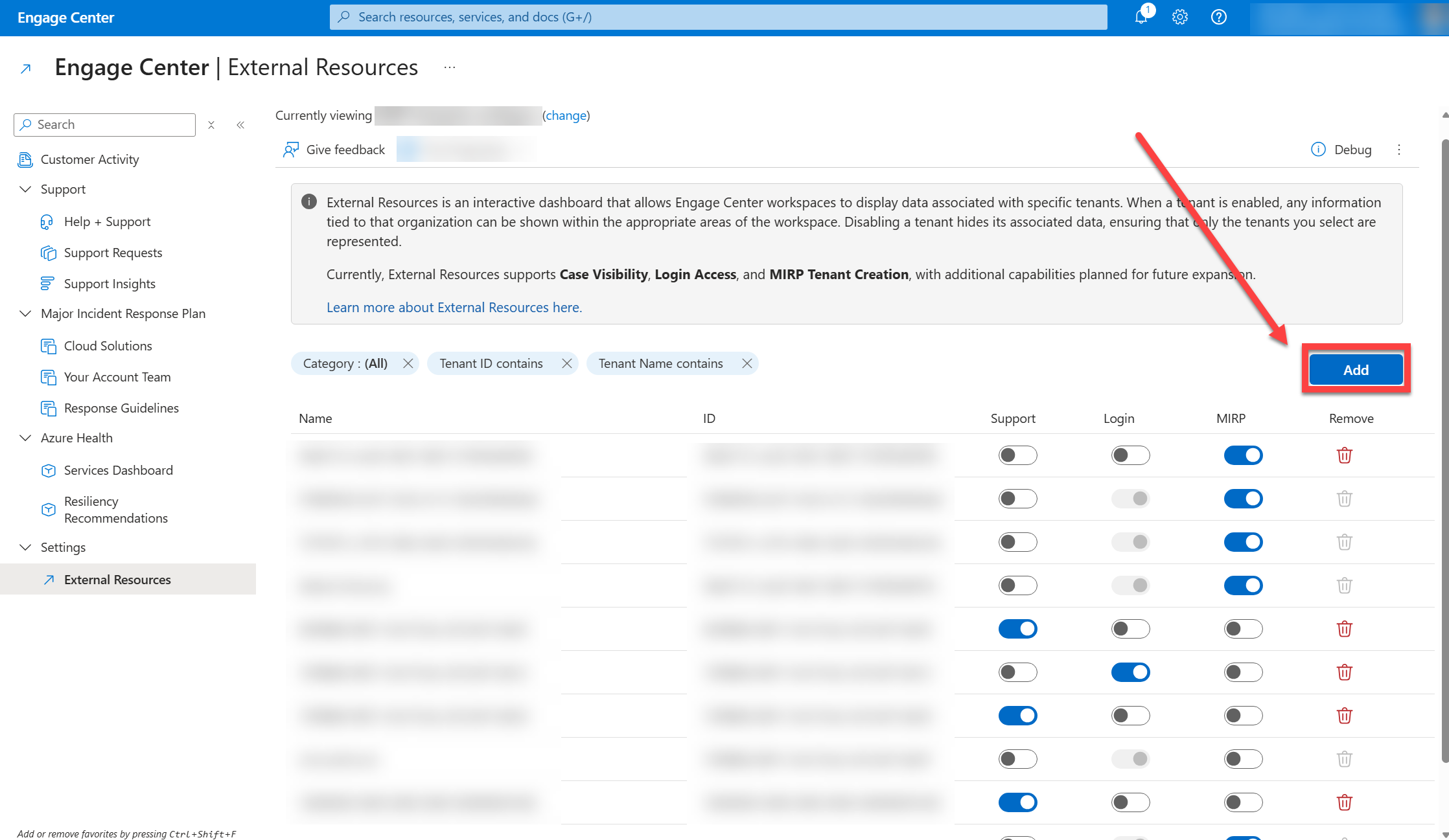Viewport: 1449px width, 840px height.
Task: Click the Give feedback icon
Action: click(x=291, y=150)
